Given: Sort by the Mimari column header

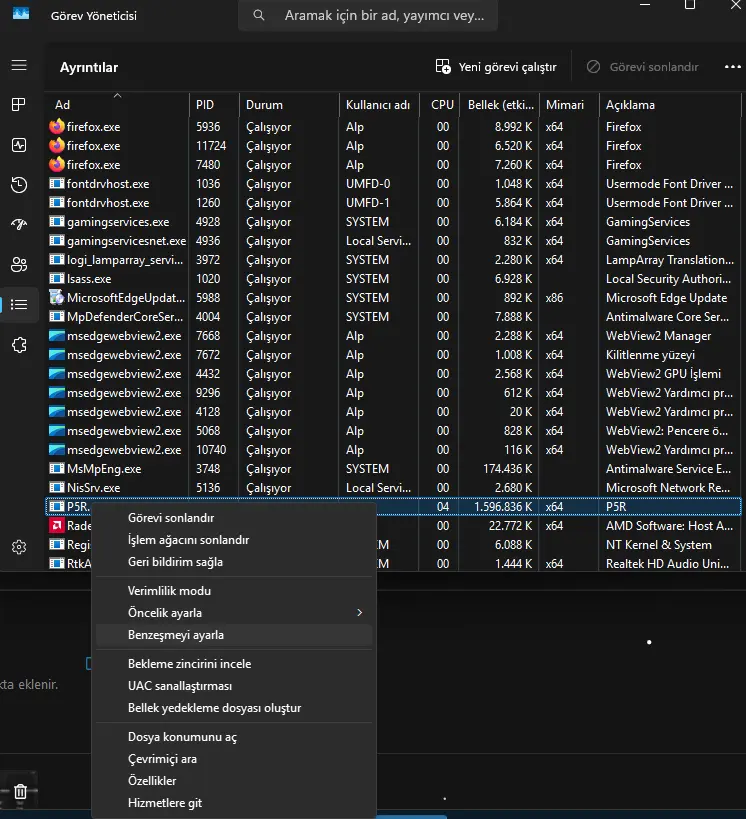Looking at the screenshot, I should point(569,104).
